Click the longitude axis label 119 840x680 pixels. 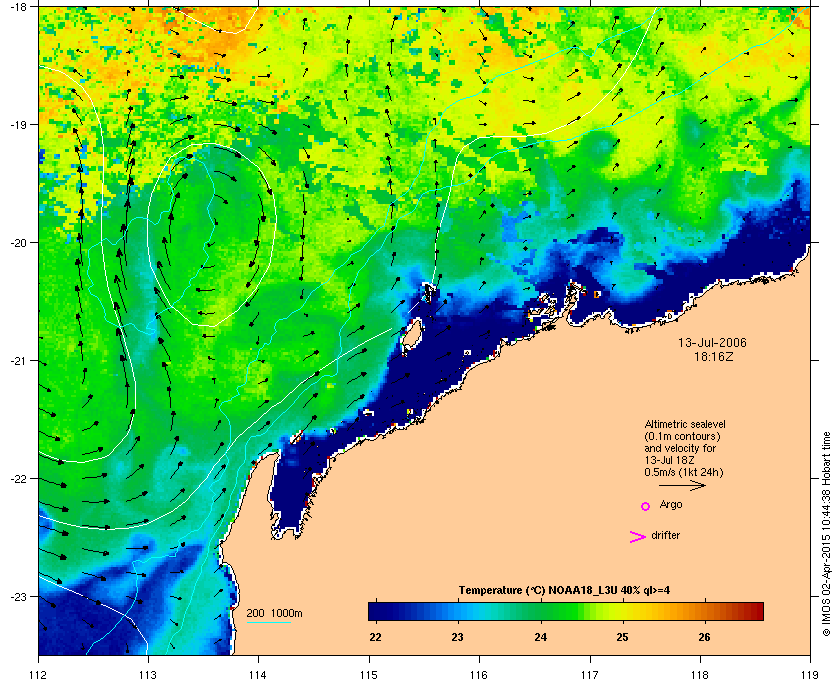810,674
